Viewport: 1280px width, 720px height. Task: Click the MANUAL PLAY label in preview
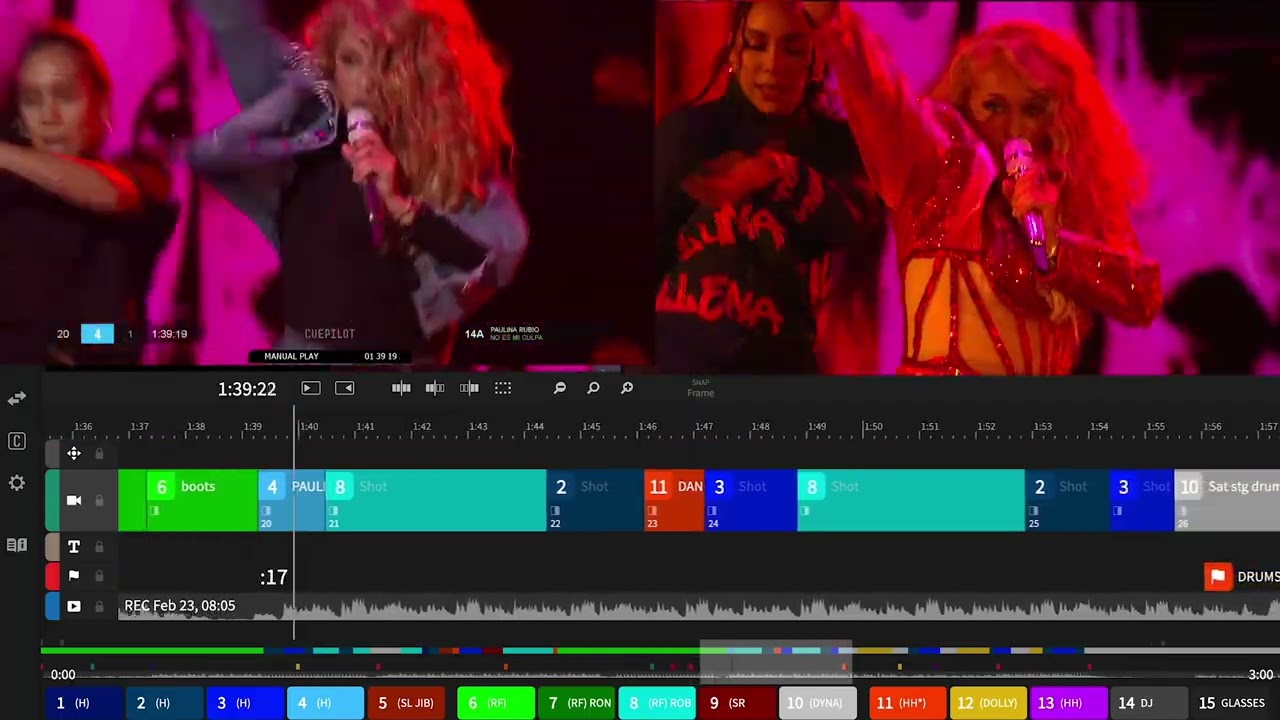pos(291,356)
